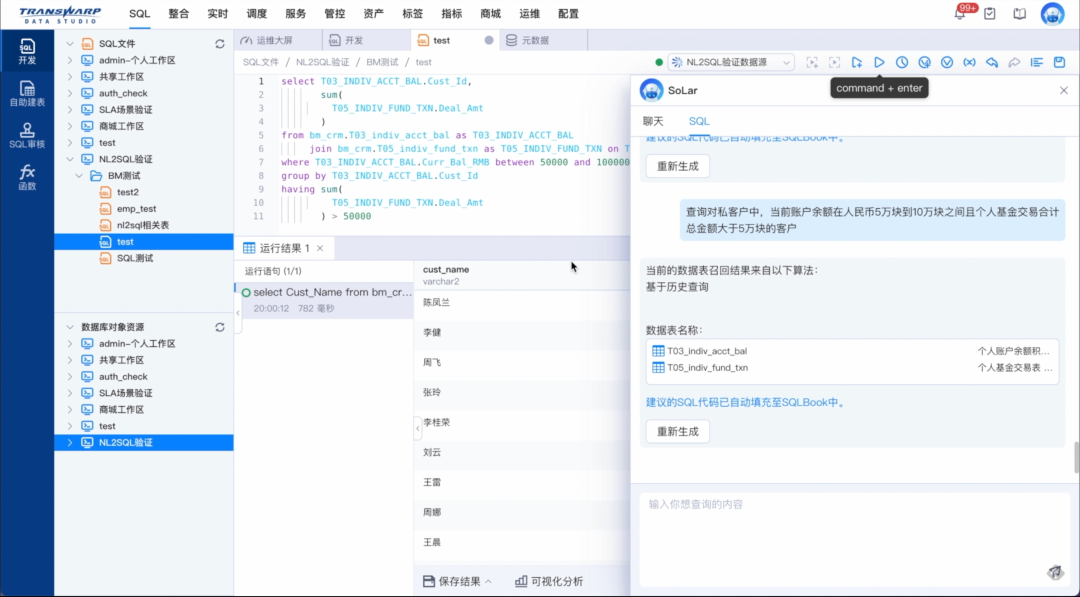Click the send icon in the SoLar input
Viewport: 1080px width, 597px height.
(1055, 572)
